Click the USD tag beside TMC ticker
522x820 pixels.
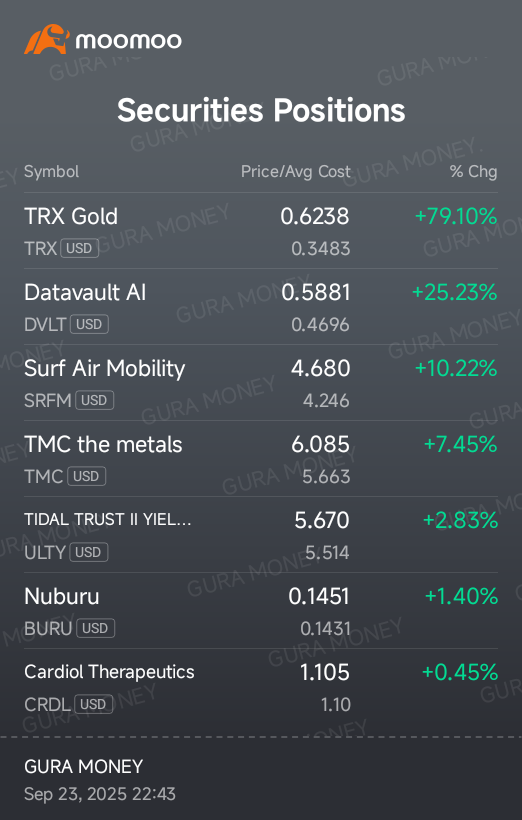click(86, 476)
